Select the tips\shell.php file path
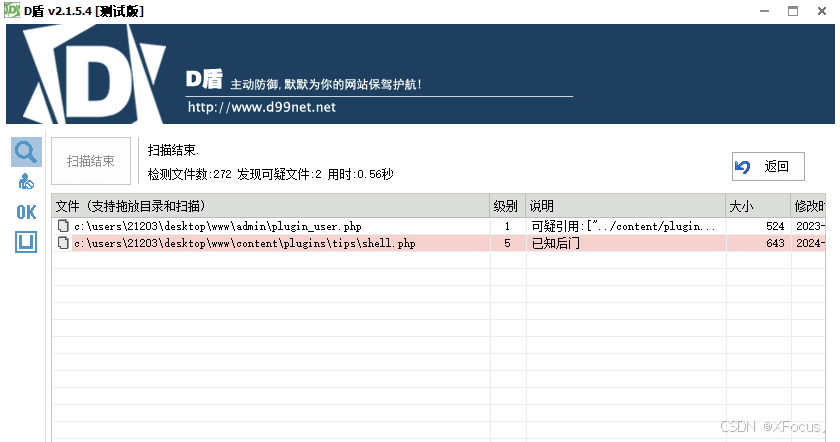 pyautogui.click(x=245, y=244)
